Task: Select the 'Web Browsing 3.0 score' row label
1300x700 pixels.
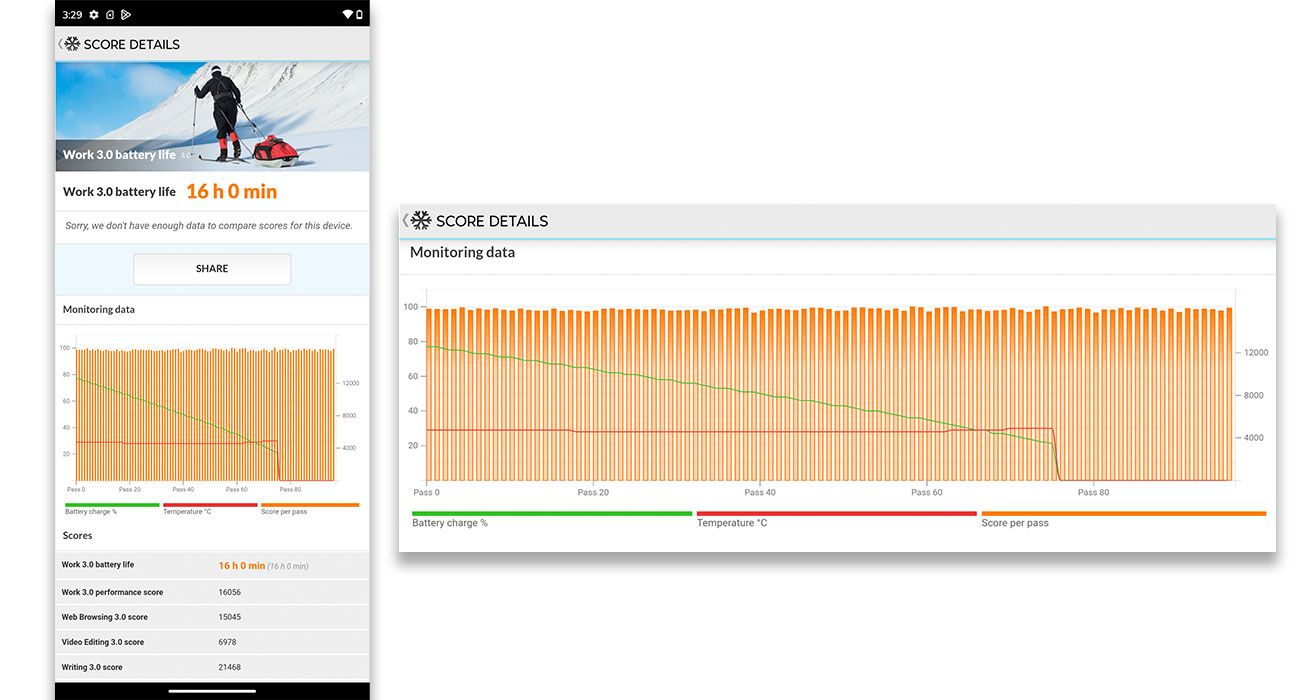Action: (105, 617)
